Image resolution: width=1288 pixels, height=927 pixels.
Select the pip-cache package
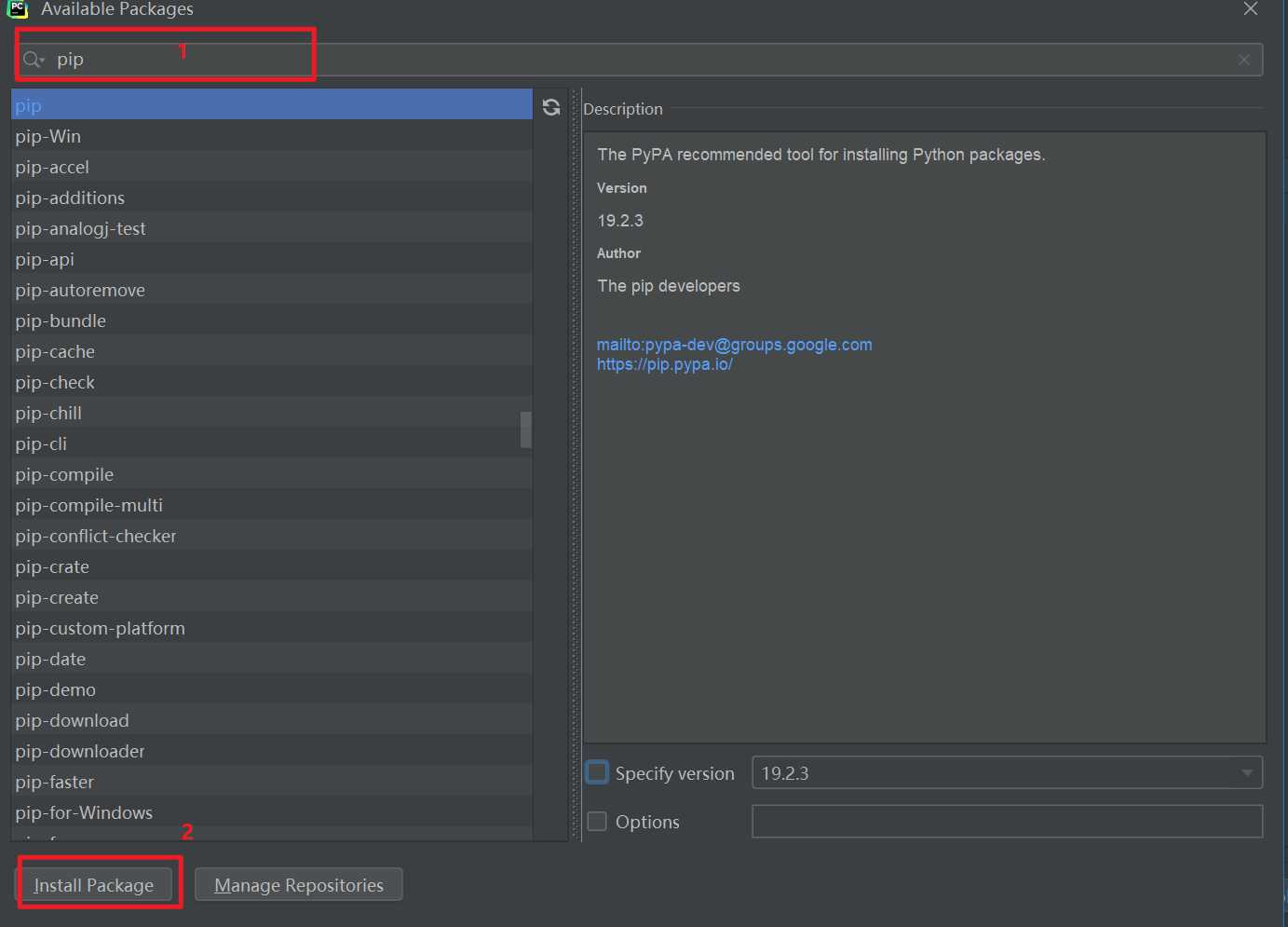pos(271,351)
